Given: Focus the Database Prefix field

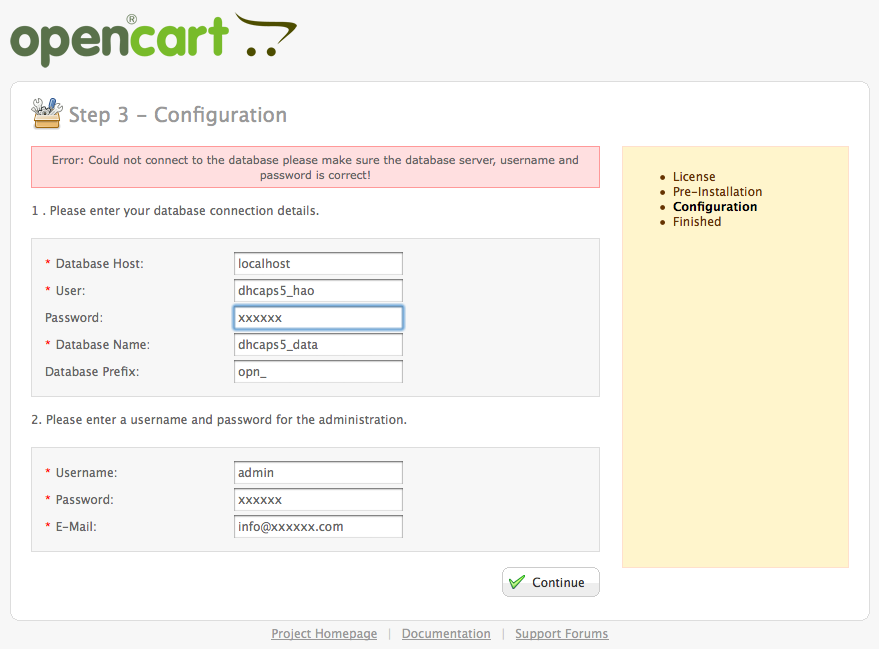Looking at the screenshot, I should (318, 372).
